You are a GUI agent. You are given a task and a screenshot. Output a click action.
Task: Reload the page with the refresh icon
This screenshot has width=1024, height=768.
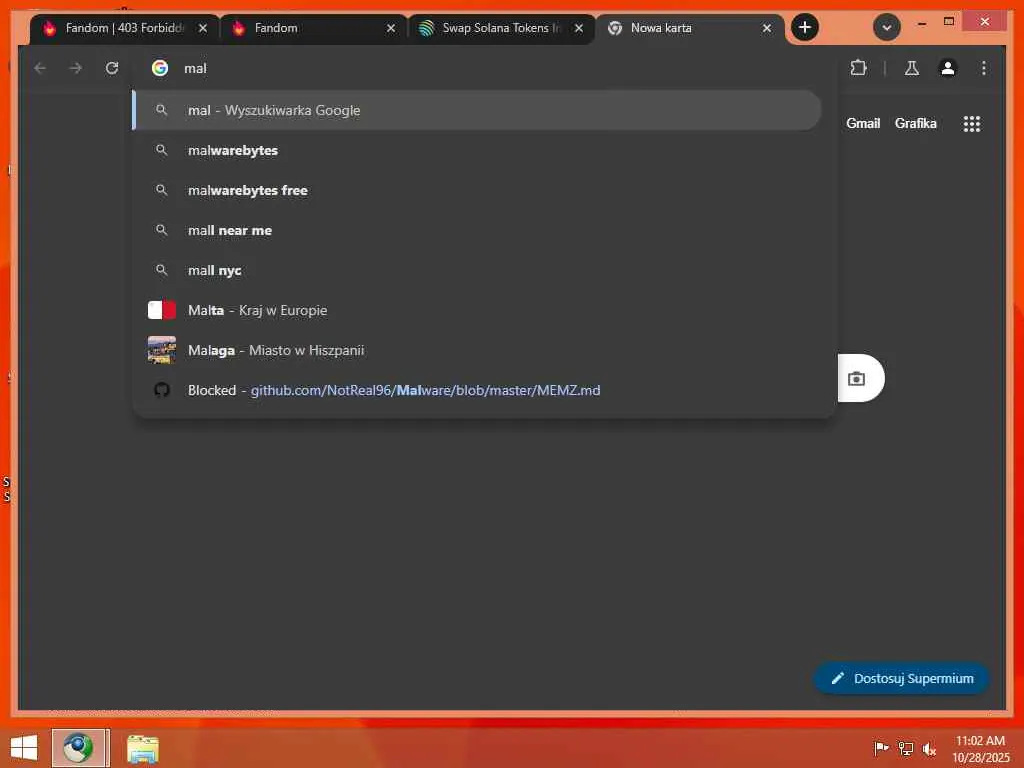click(x=112, y=68)
